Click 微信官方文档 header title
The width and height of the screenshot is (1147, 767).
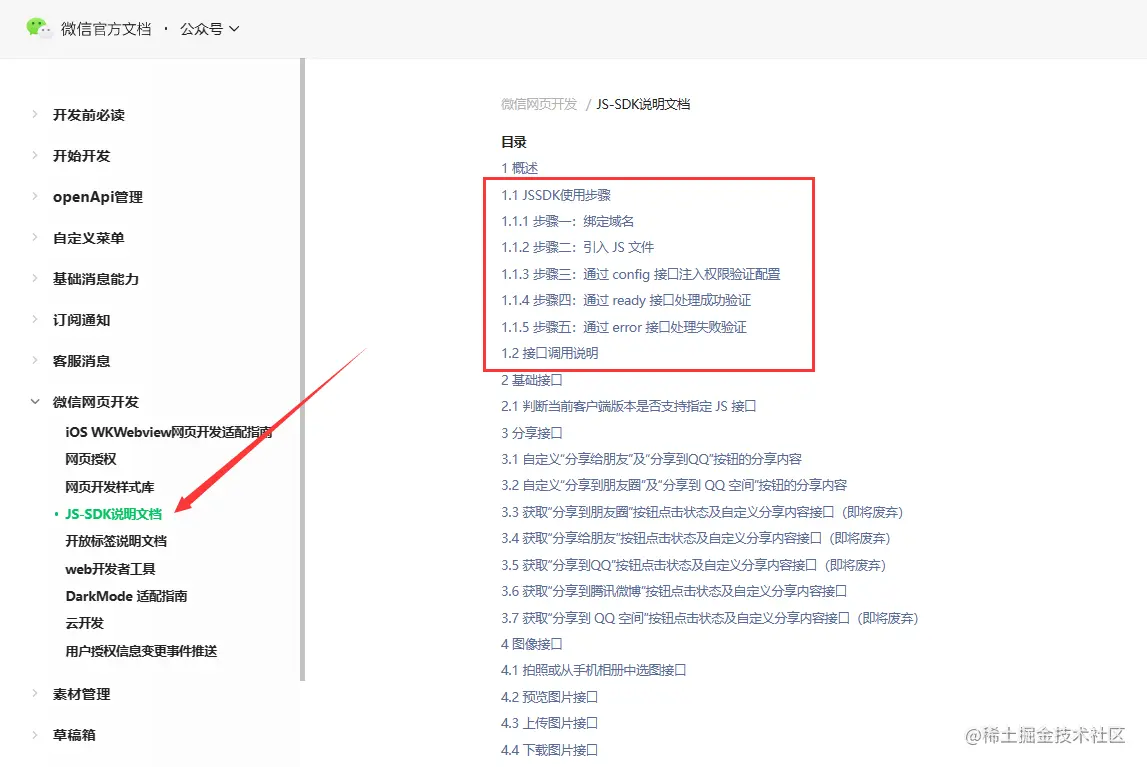106,29
